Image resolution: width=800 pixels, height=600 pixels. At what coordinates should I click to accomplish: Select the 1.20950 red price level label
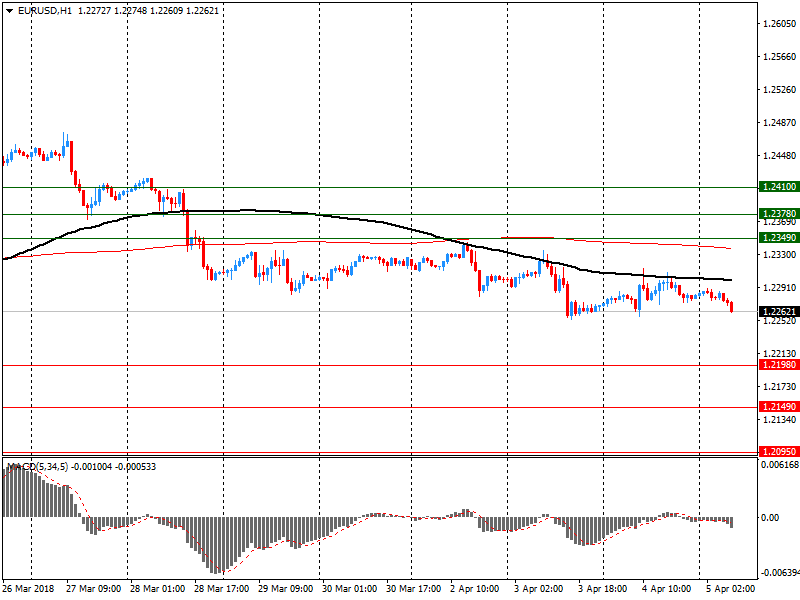(x=779, y=452)
